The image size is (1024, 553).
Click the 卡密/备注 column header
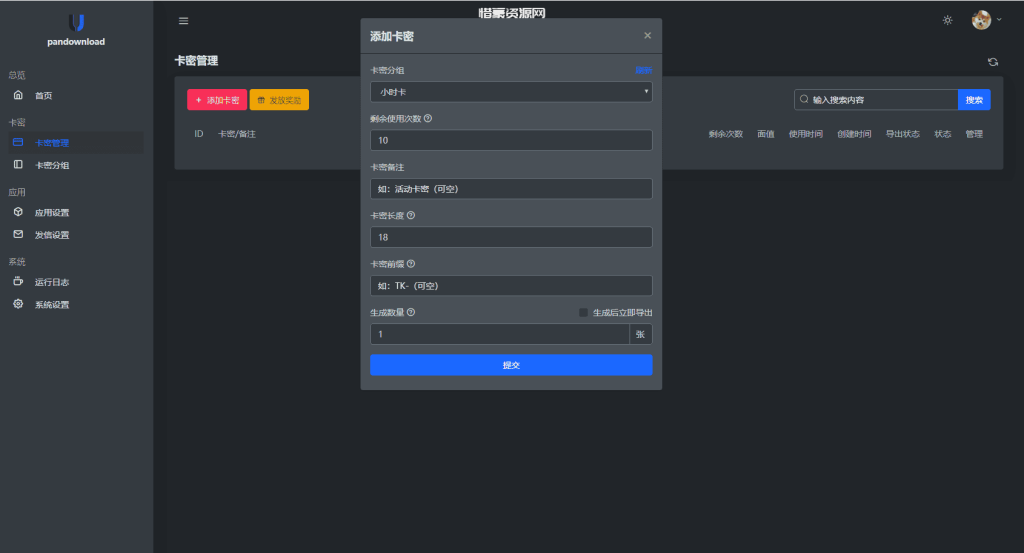coord(237,134)
